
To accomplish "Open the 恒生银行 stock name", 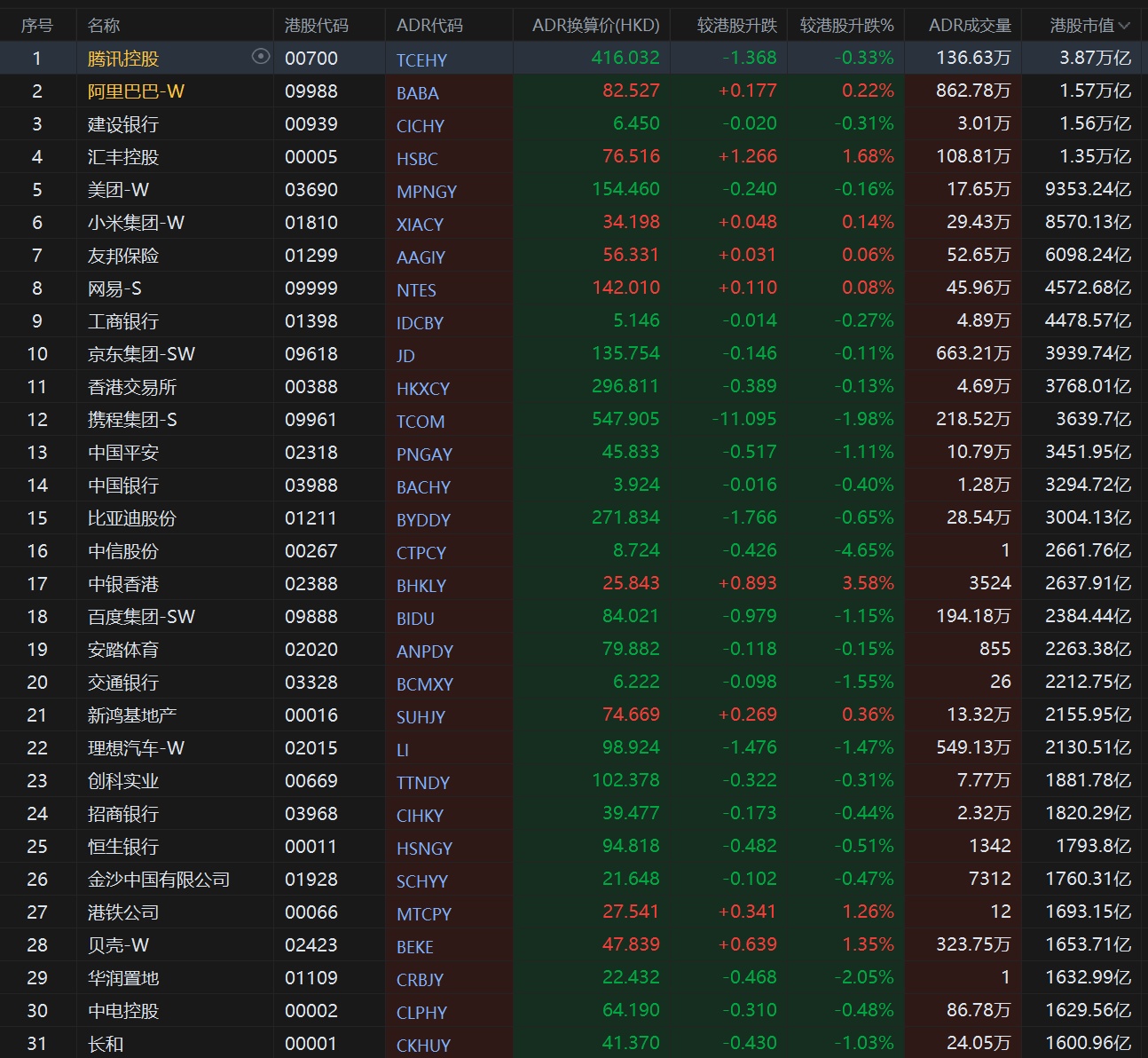I will pyautogui.click(x=123, y=847).
